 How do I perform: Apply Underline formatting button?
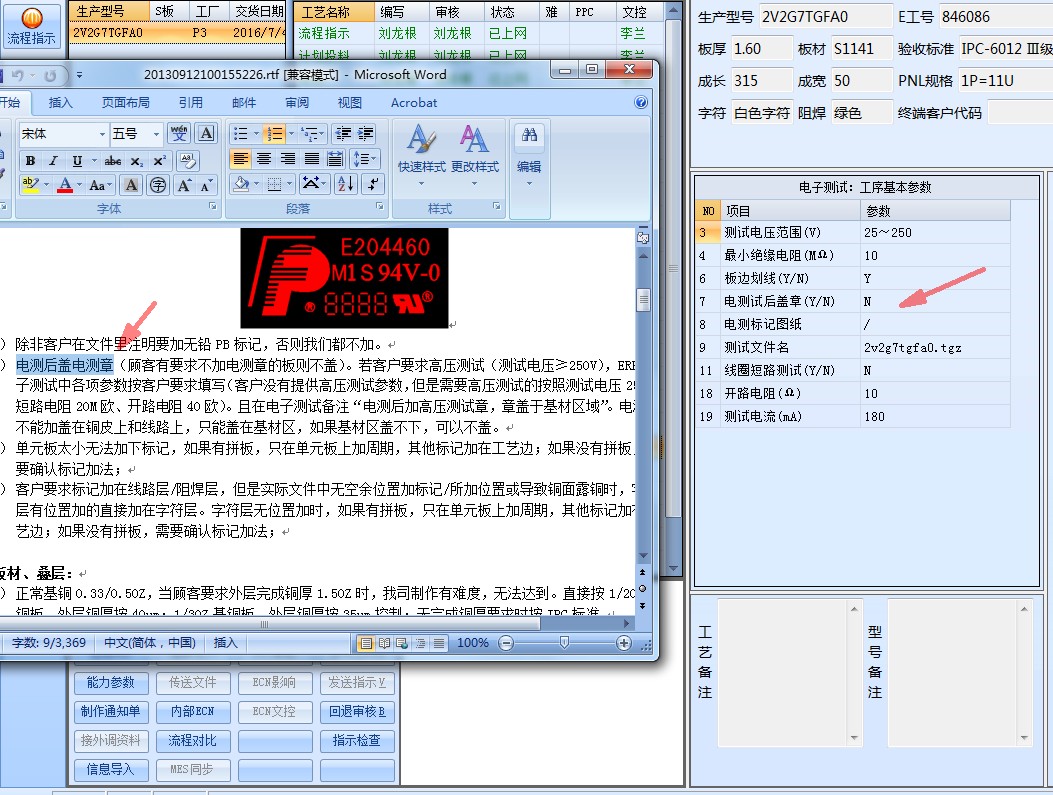pyautogui.click(x=77, y=161)
